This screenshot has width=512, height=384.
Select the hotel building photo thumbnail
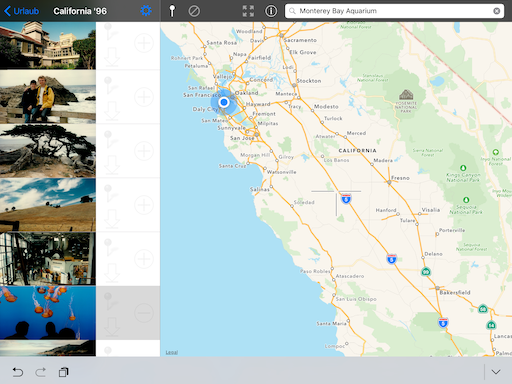(48, 45)
